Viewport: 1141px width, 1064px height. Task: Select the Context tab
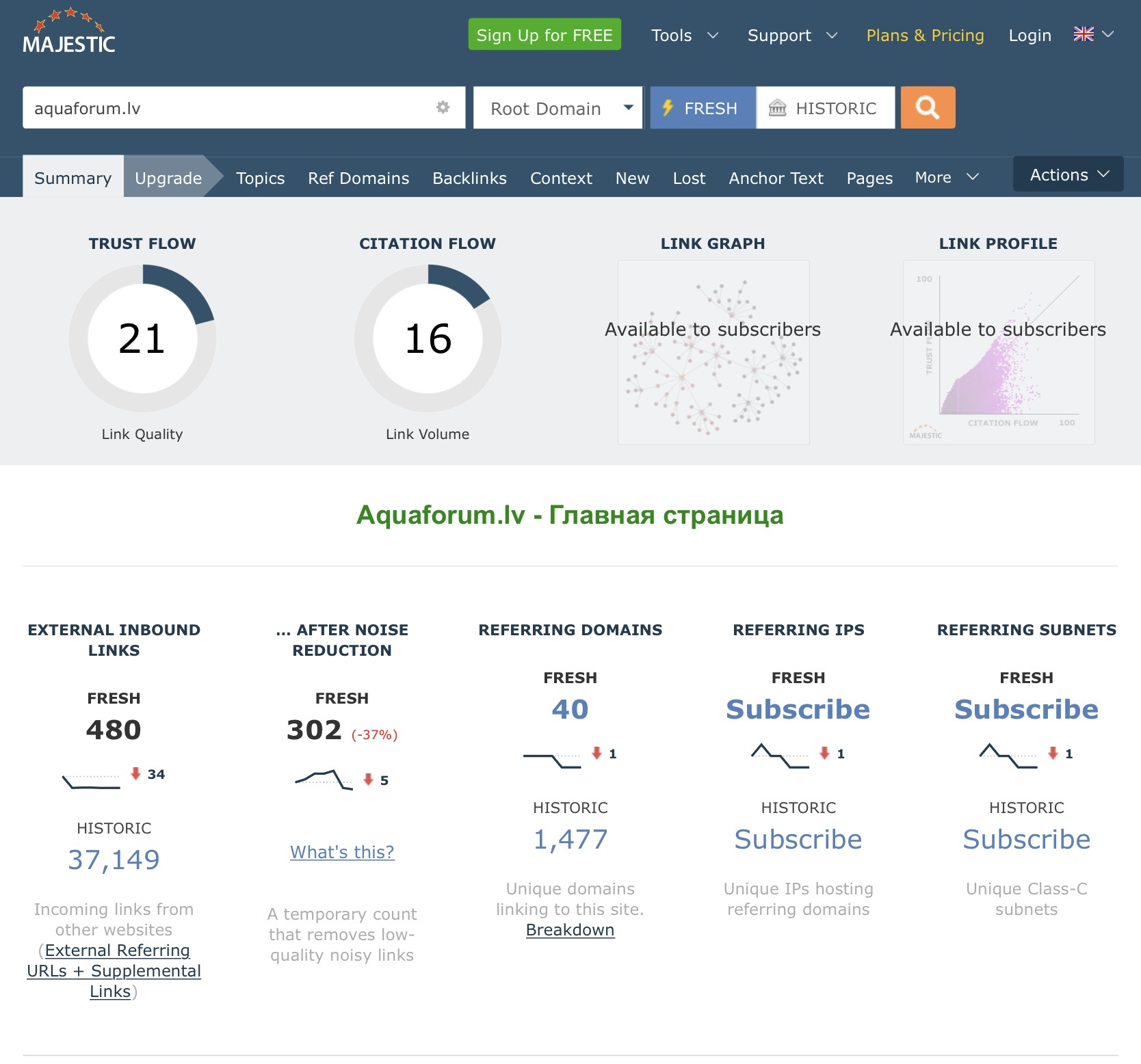pyautogui.click(x=561, y=178)
